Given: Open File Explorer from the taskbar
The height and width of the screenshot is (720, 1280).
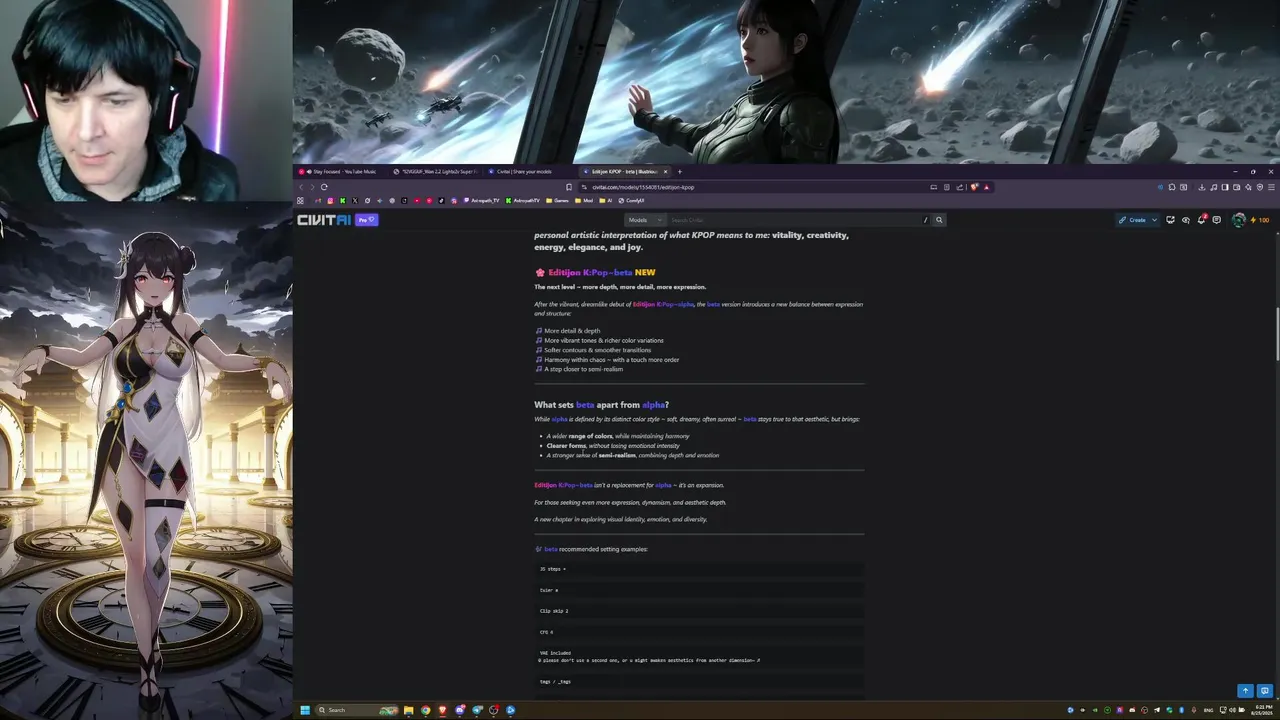Looking at the screenshot, I should tap(409, 710).
